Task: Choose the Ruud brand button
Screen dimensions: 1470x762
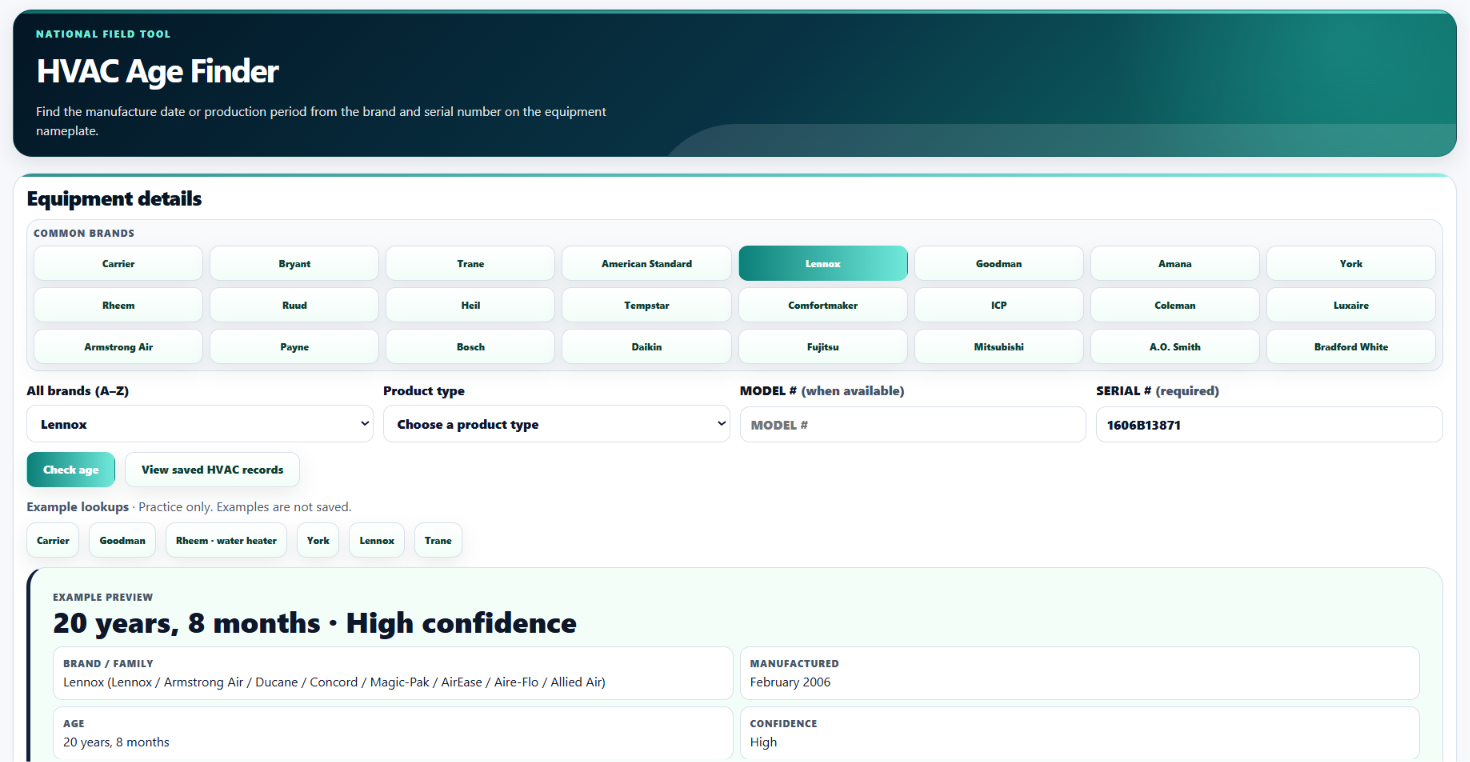Action: [294, 305]
